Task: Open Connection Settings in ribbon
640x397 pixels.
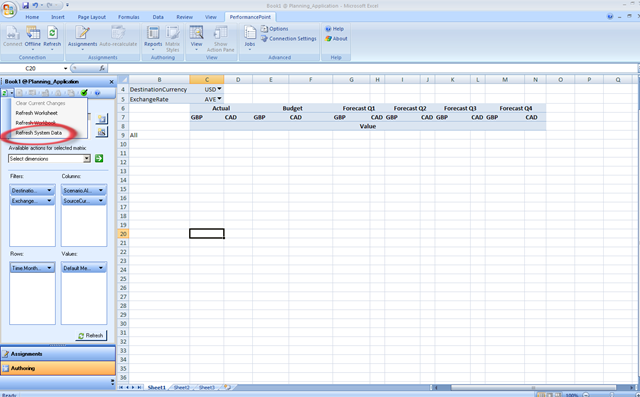Action: [x=289, y=38]
